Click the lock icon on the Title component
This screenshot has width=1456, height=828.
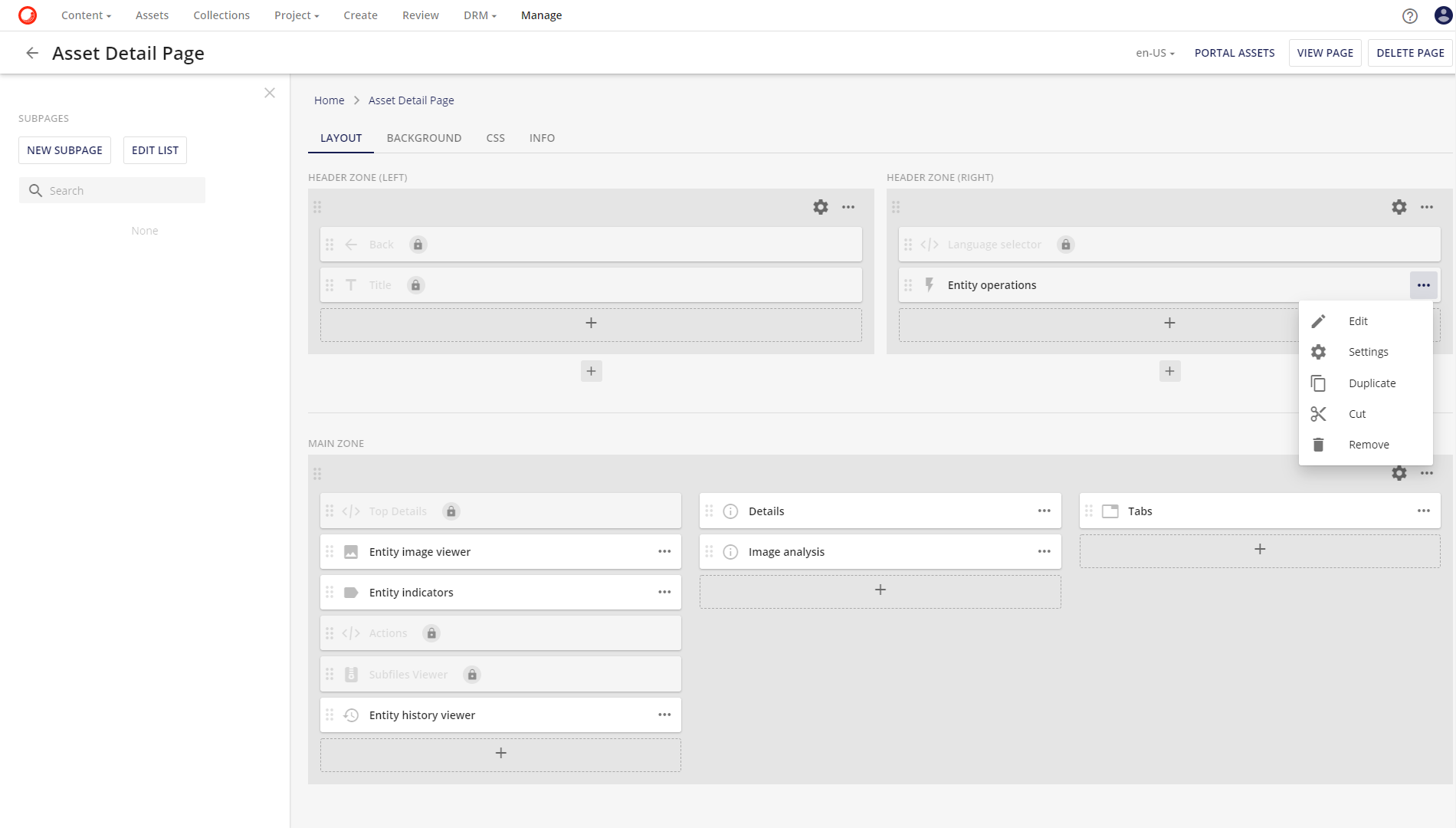[415, 284]
